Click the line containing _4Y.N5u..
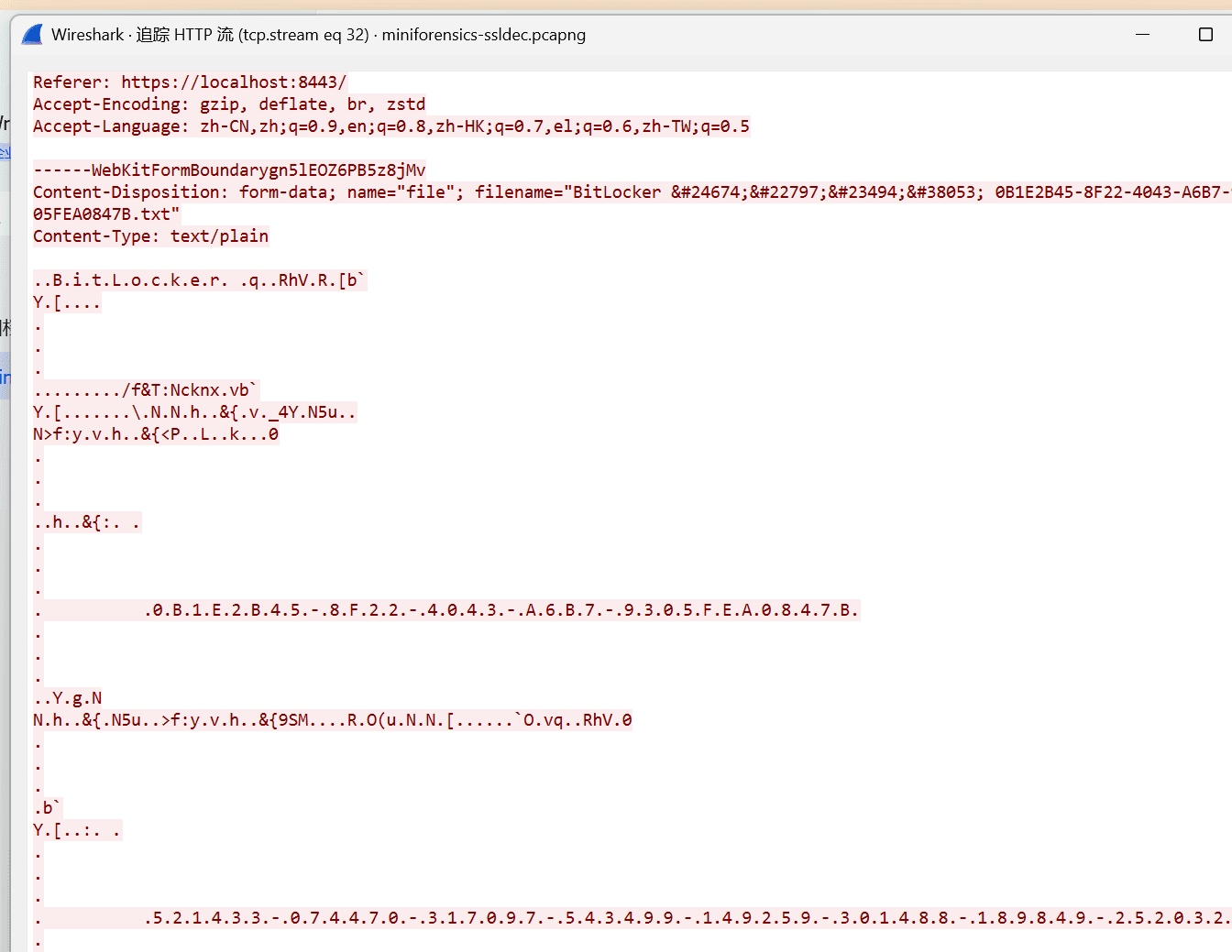Viewport: 1232px width, 952px height. point(194,412)
